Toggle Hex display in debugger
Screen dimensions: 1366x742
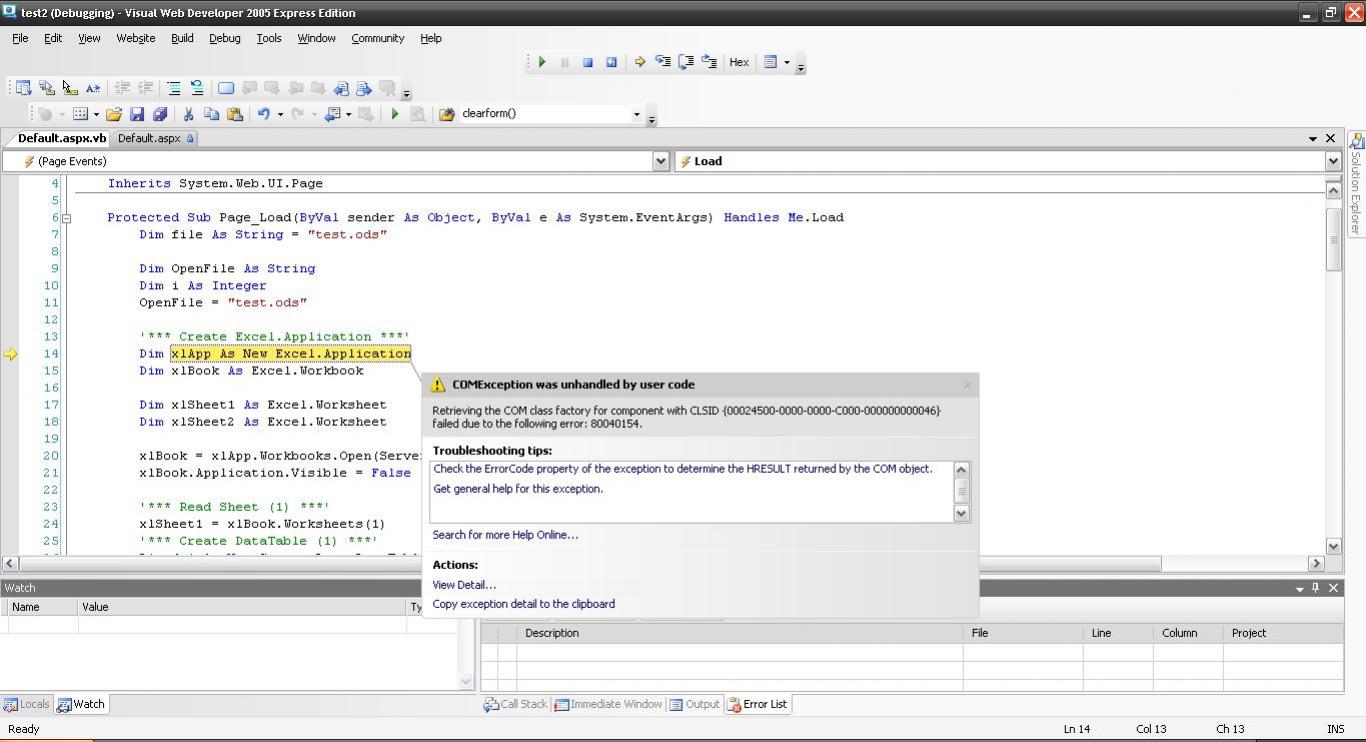pos(739,62)
